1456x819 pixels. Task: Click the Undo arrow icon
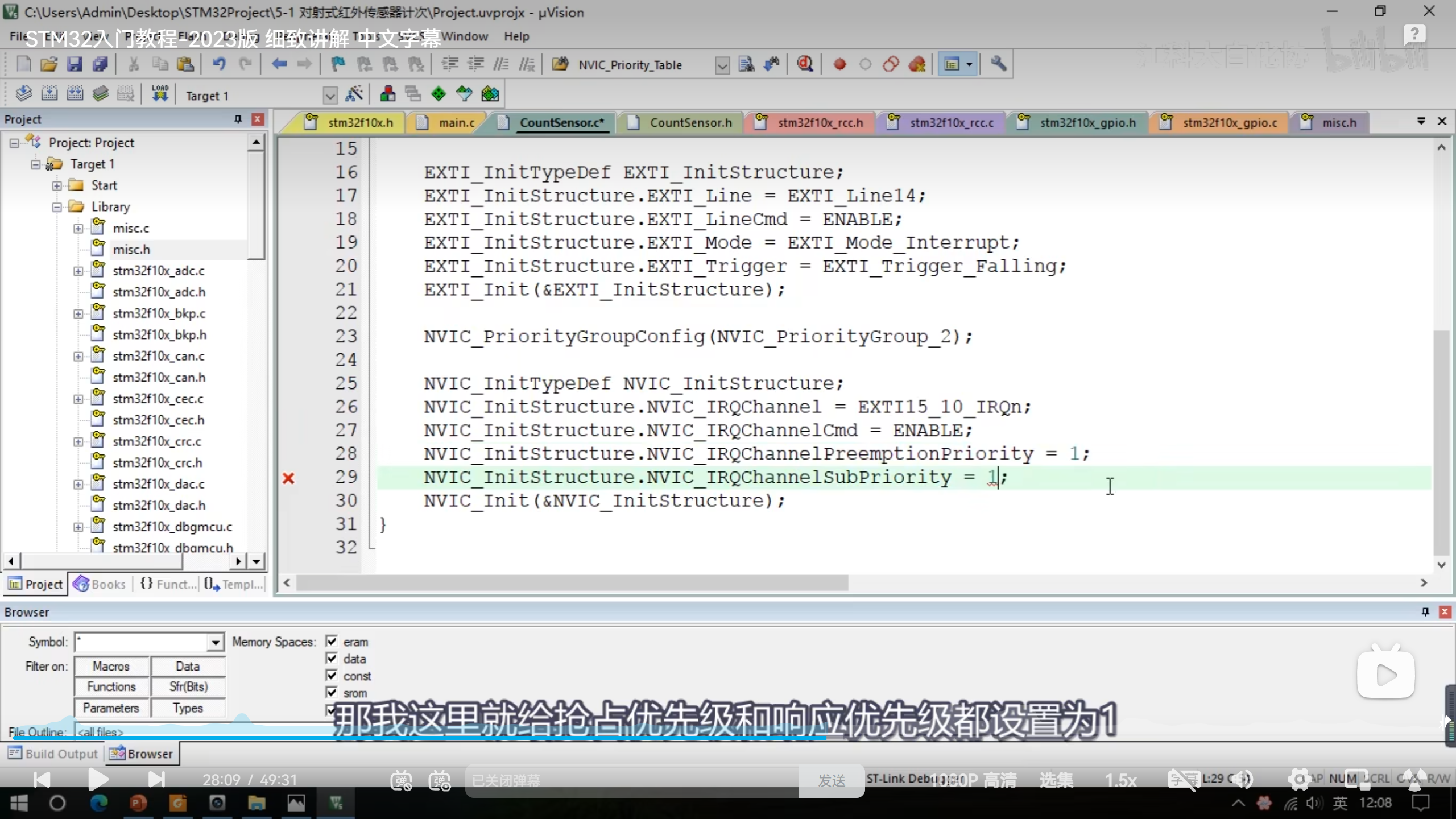(x=218, y=64)
